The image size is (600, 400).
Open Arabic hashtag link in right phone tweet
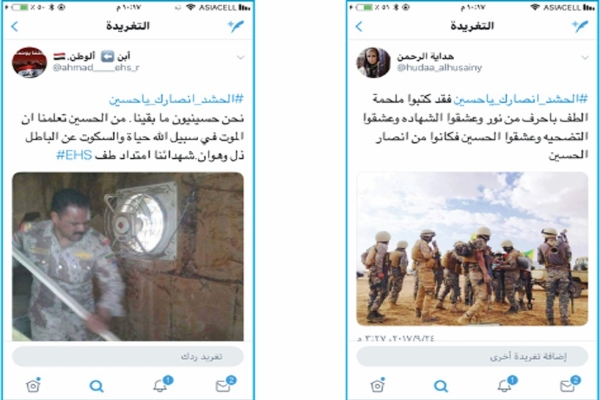(x=520, y=99)
